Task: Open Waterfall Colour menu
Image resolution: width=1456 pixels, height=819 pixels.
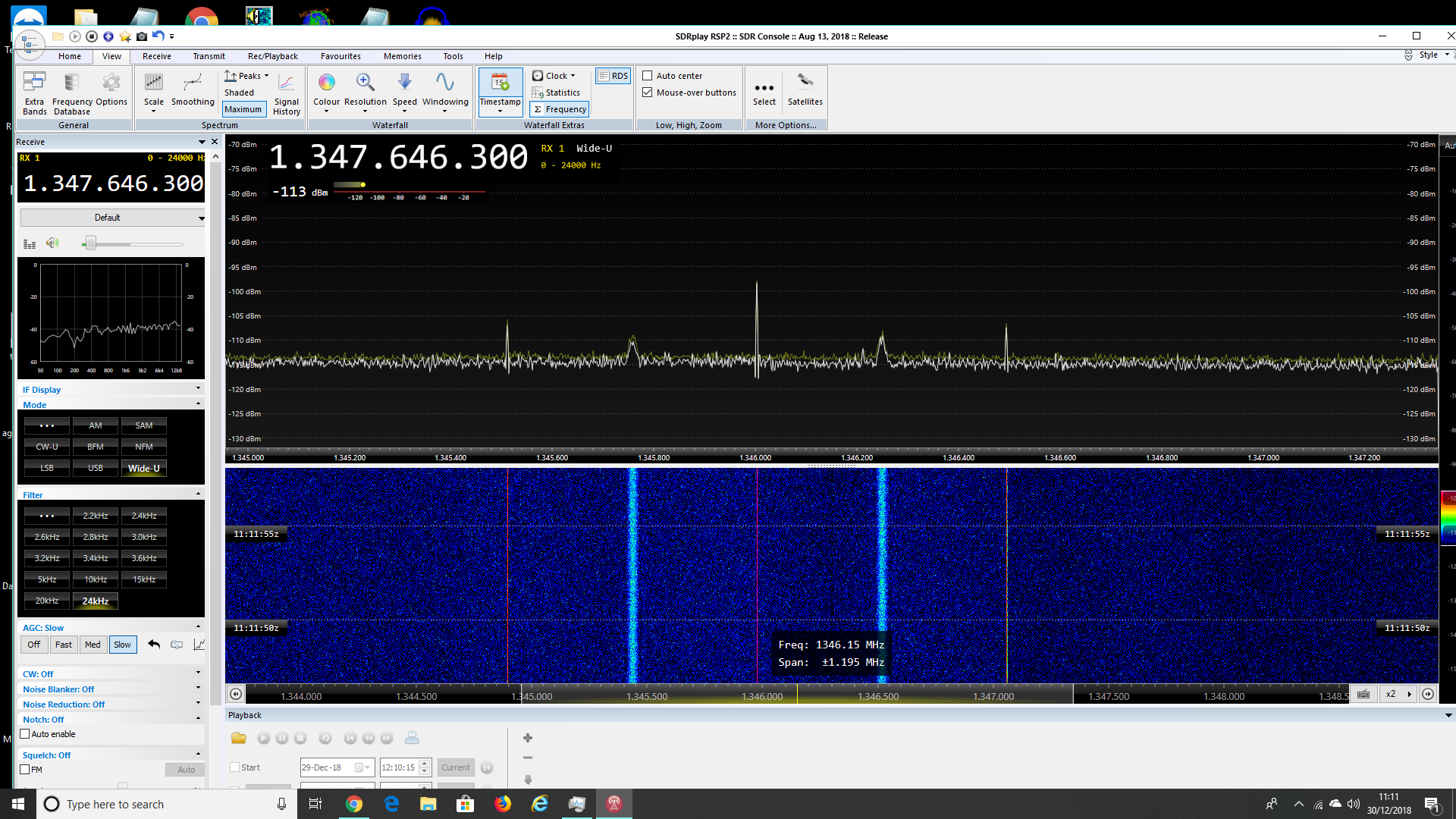Action: pyautogui.click(x=327, y=93)
